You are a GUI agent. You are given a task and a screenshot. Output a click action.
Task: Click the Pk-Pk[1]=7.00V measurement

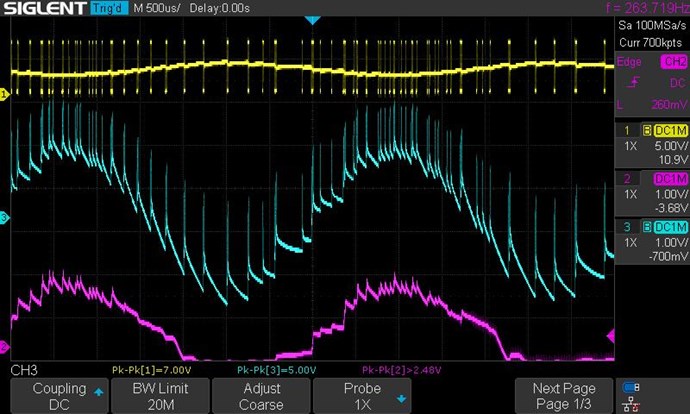coord(152,370)
